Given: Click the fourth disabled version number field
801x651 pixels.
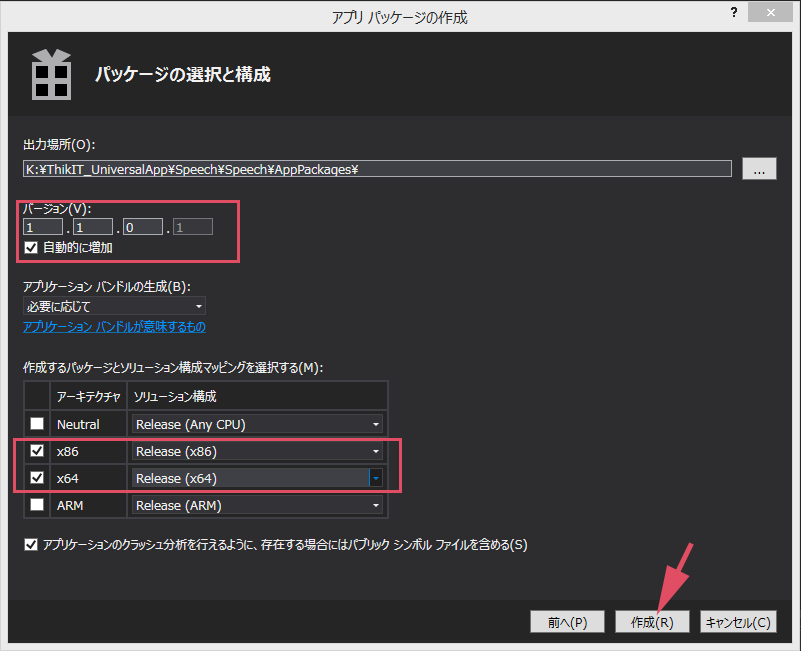Looking at the screenshot, I should click(193, 227).
